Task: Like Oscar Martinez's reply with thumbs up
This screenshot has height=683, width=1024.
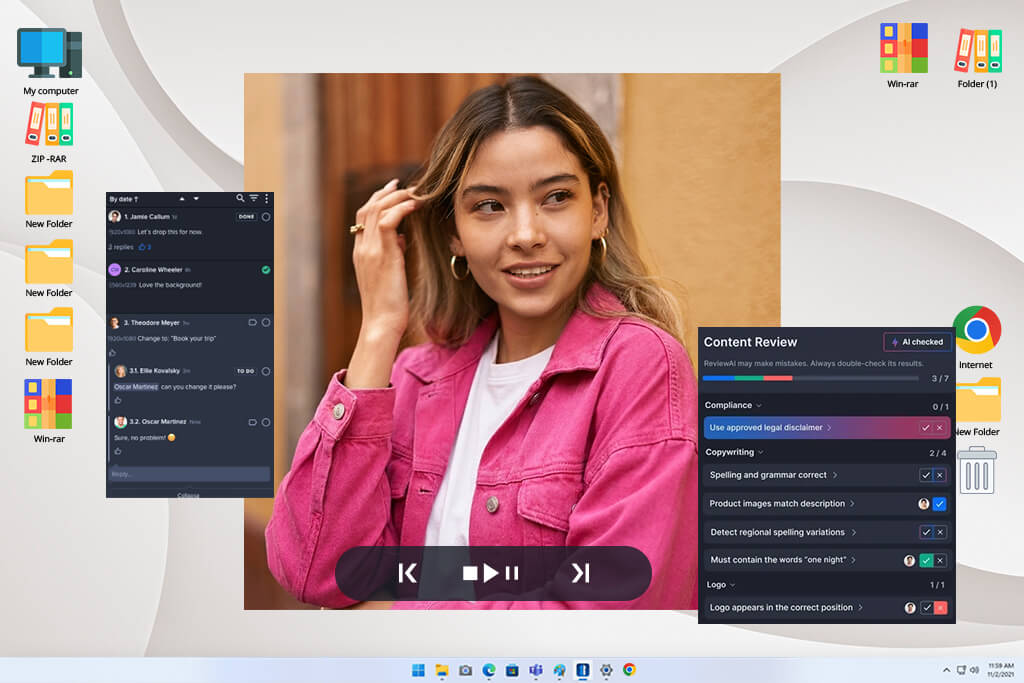Action: [118, 451]
